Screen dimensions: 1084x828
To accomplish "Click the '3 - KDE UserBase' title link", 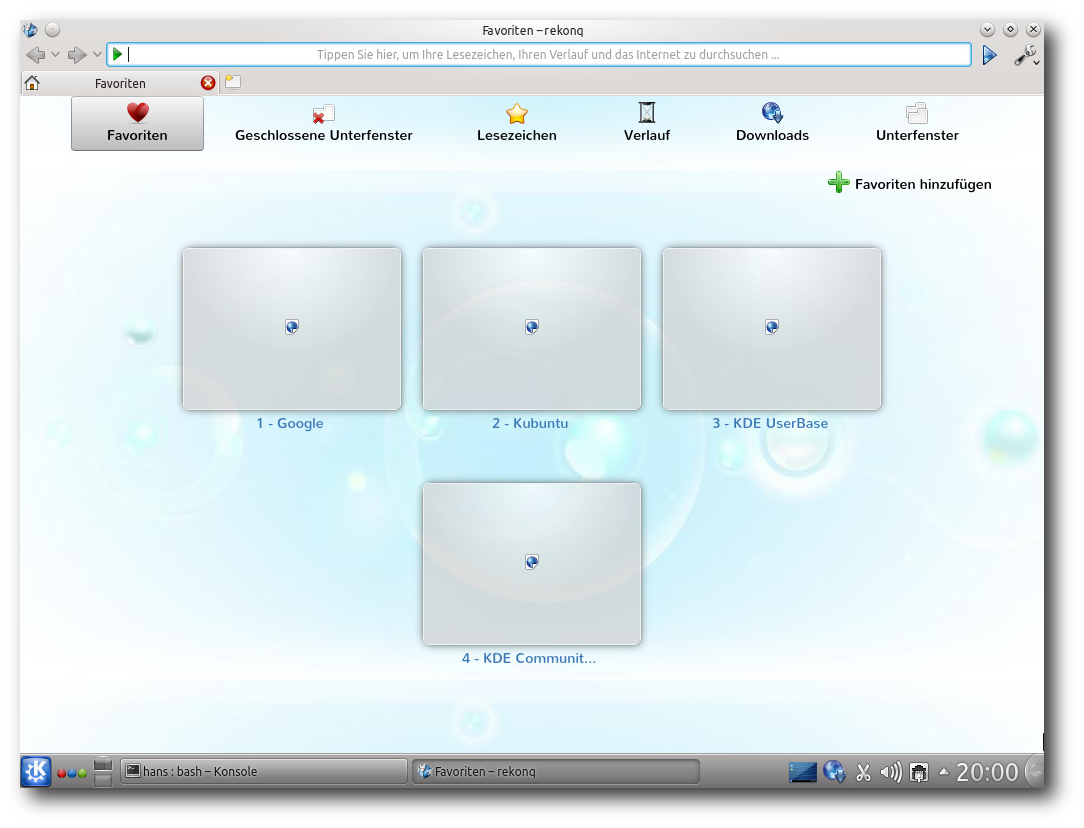I will tap(770, 423).
